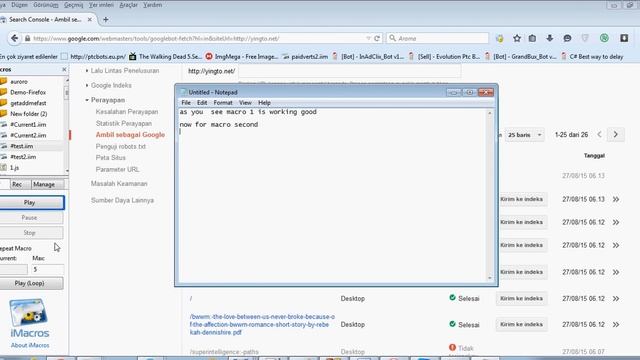This screenshot has height=360, width=640.
Task: Click the Stop macro button
Action: tap(29, 233)
